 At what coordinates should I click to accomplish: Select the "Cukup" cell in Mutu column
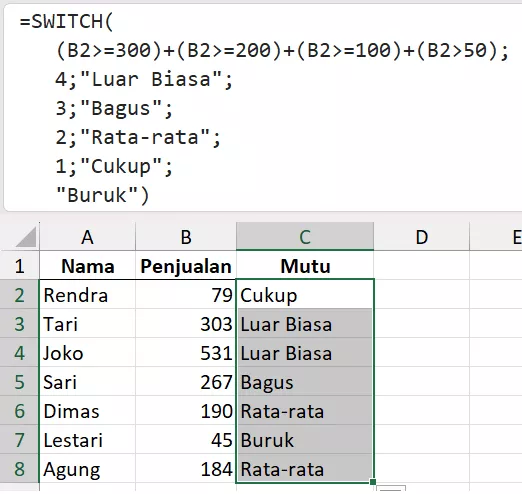[x=305, y=295]
